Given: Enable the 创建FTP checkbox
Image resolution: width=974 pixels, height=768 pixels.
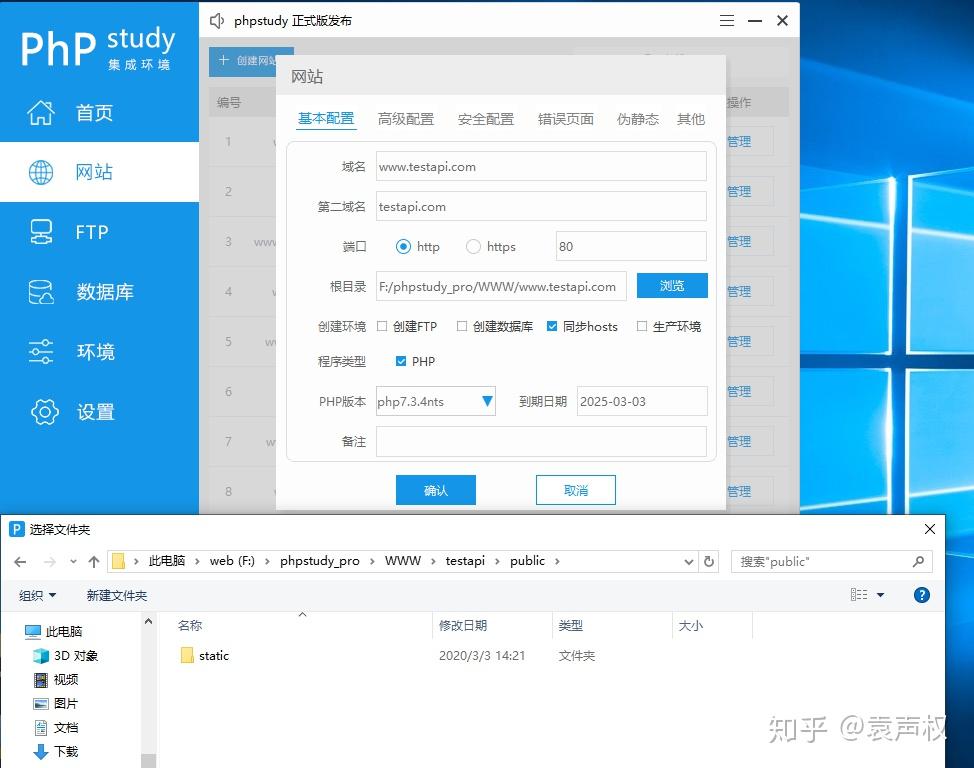Looking at the screenshot, I should pyautogui.click(x=381, y=325).
